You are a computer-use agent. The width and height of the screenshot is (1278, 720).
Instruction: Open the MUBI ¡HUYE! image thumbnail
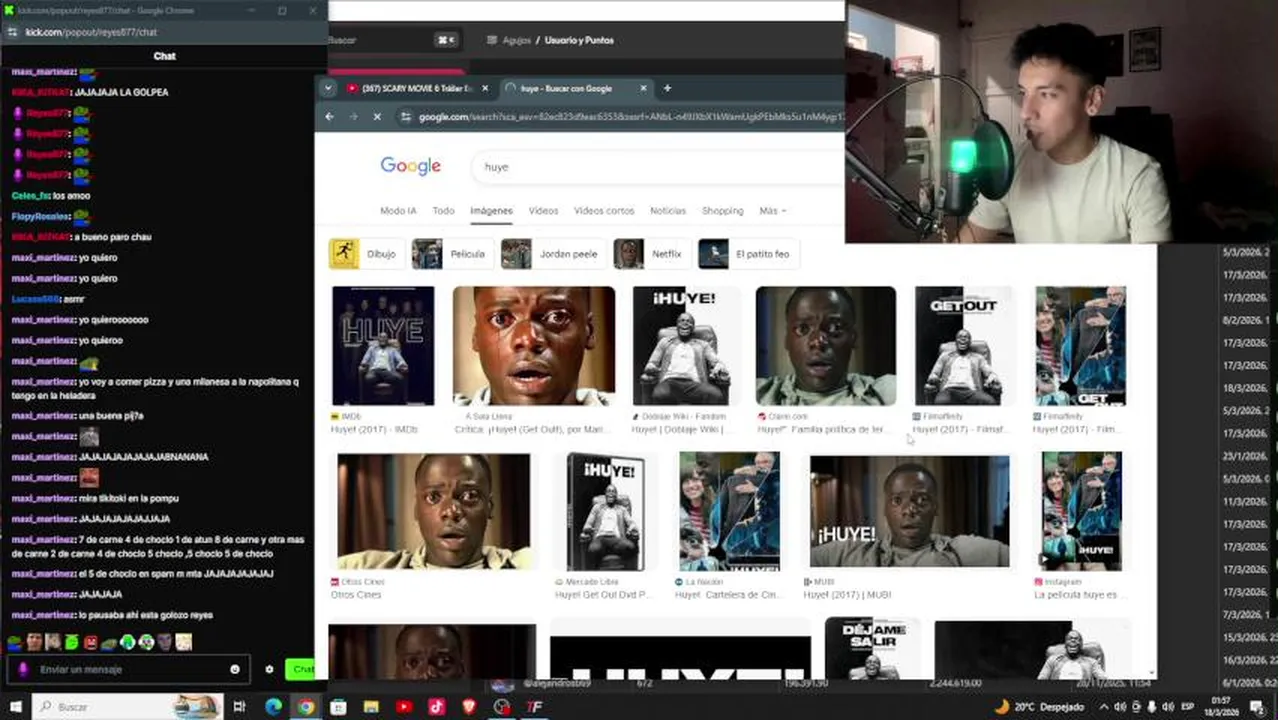(x=910, y=512)
